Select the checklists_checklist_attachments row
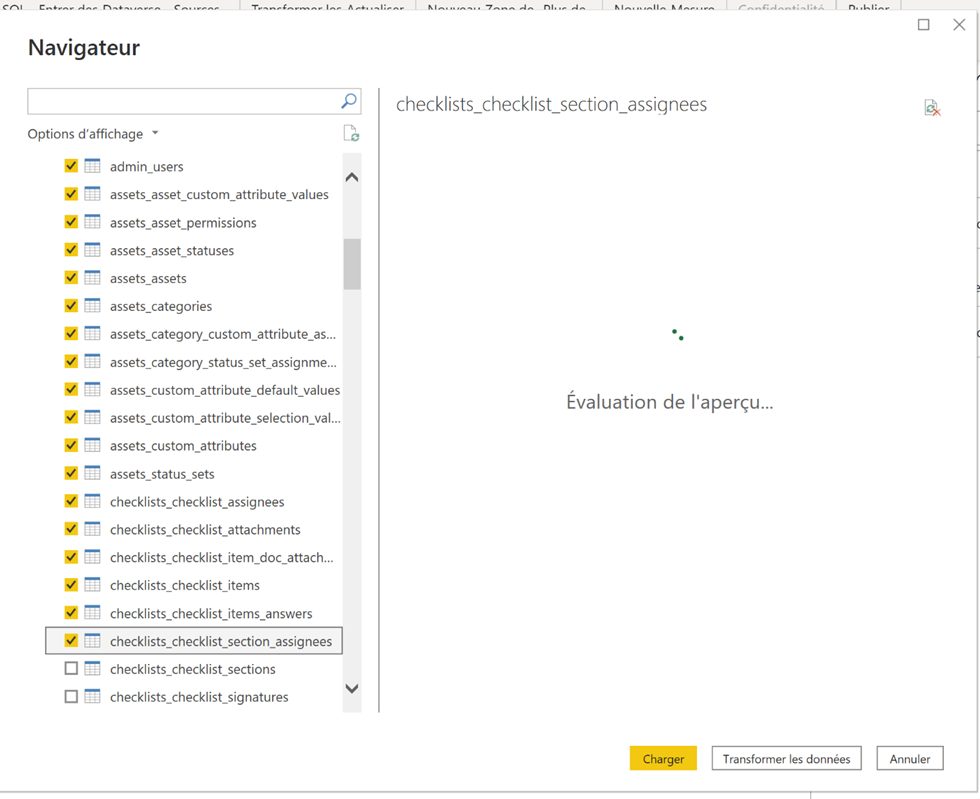 pos(194,530)
